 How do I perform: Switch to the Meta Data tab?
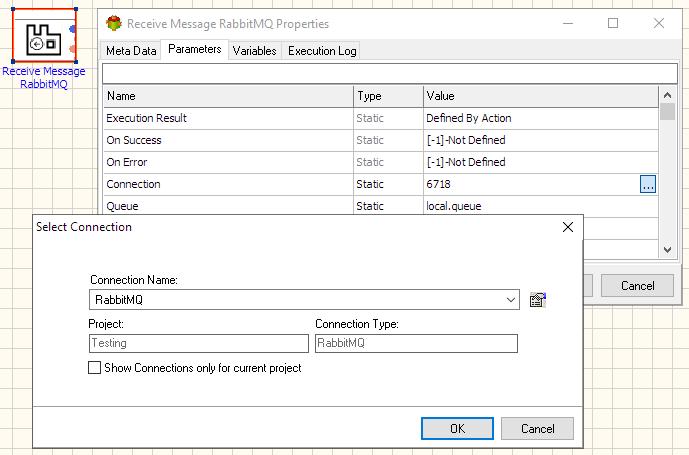point(131,51)
